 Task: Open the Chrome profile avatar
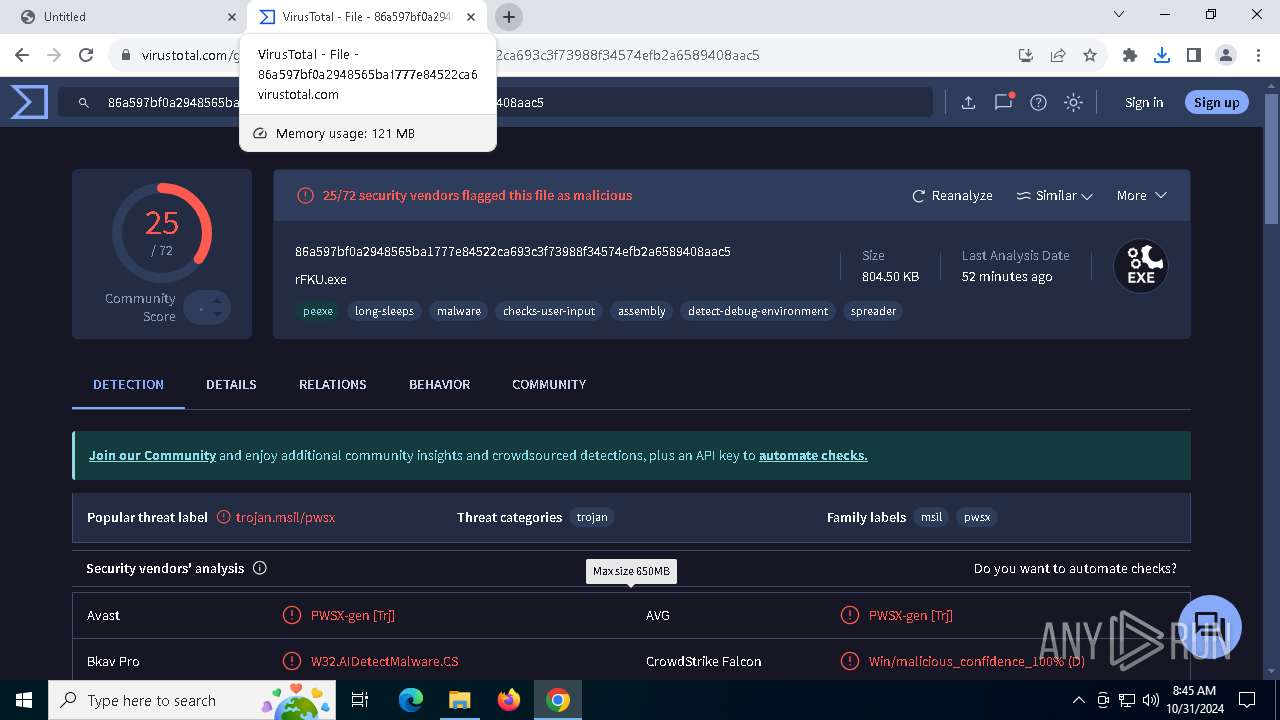[1226, 55]
